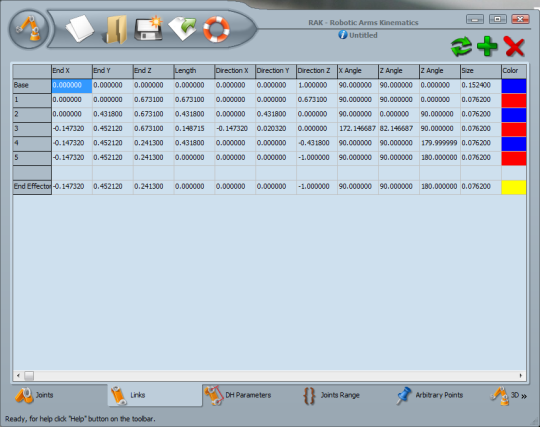Close the RAK window
Screen dimensions: 540x427
pos(520,19)
